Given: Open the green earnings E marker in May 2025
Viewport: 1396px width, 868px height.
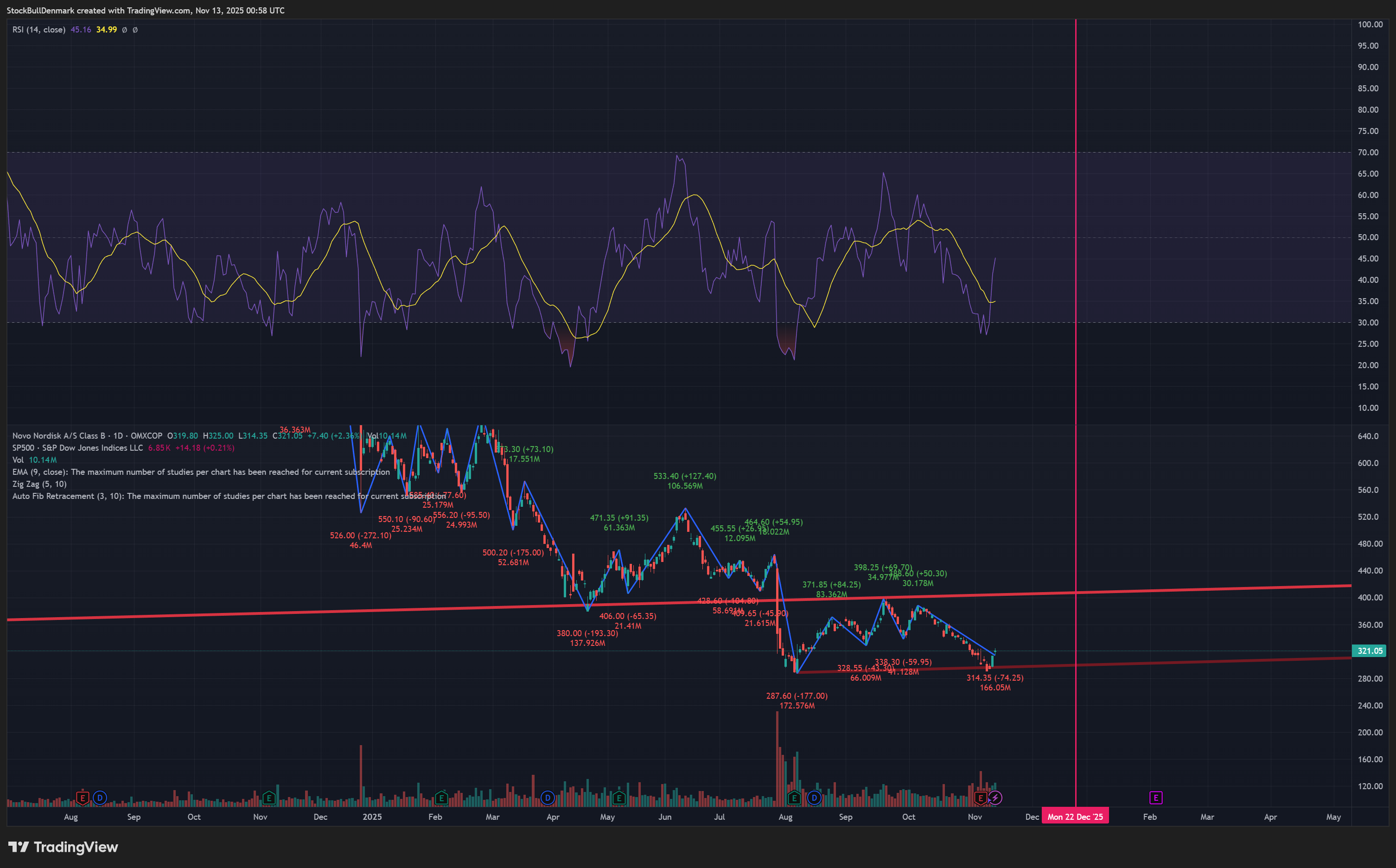Looking at the screenshot, I should pos(619,798).
